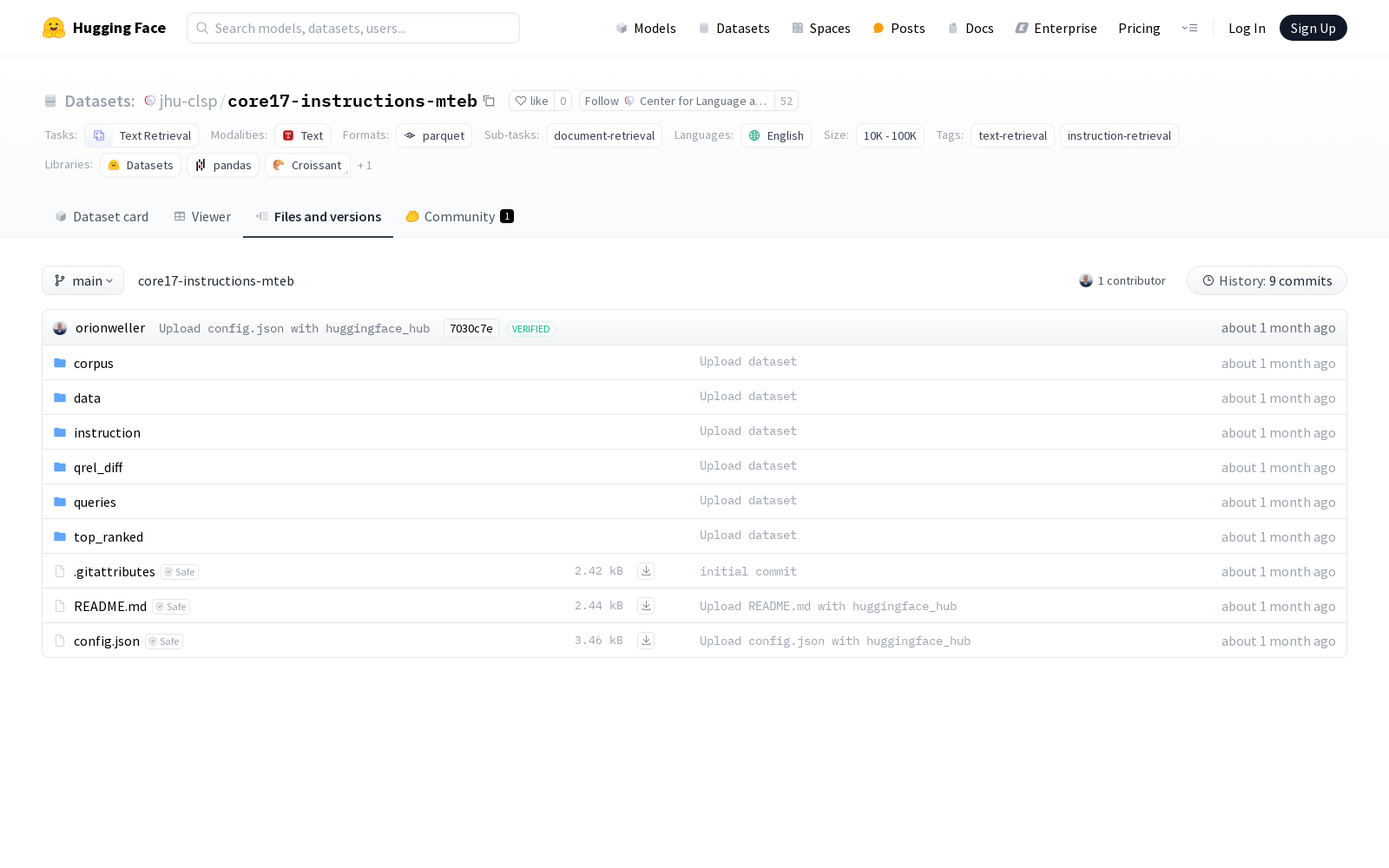Viewport: 1389px width, 868px height.
Task: Click the Hugging Face logo icon
Action: 54,28
